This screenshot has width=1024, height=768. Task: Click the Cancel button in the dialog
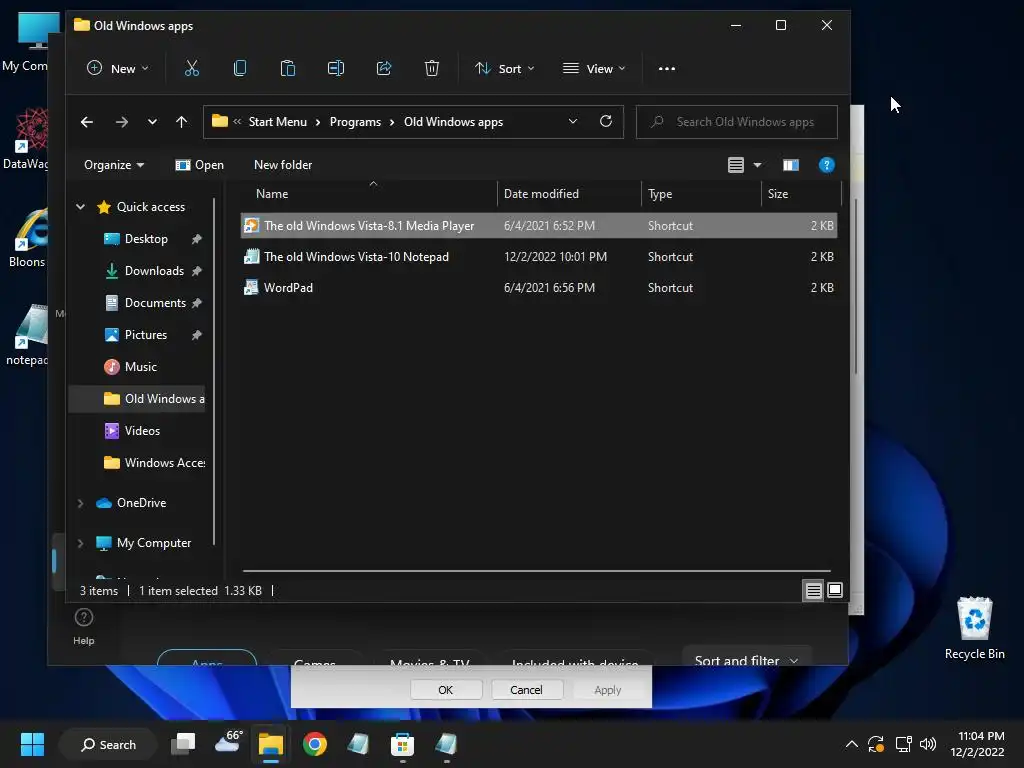[526, 690]
